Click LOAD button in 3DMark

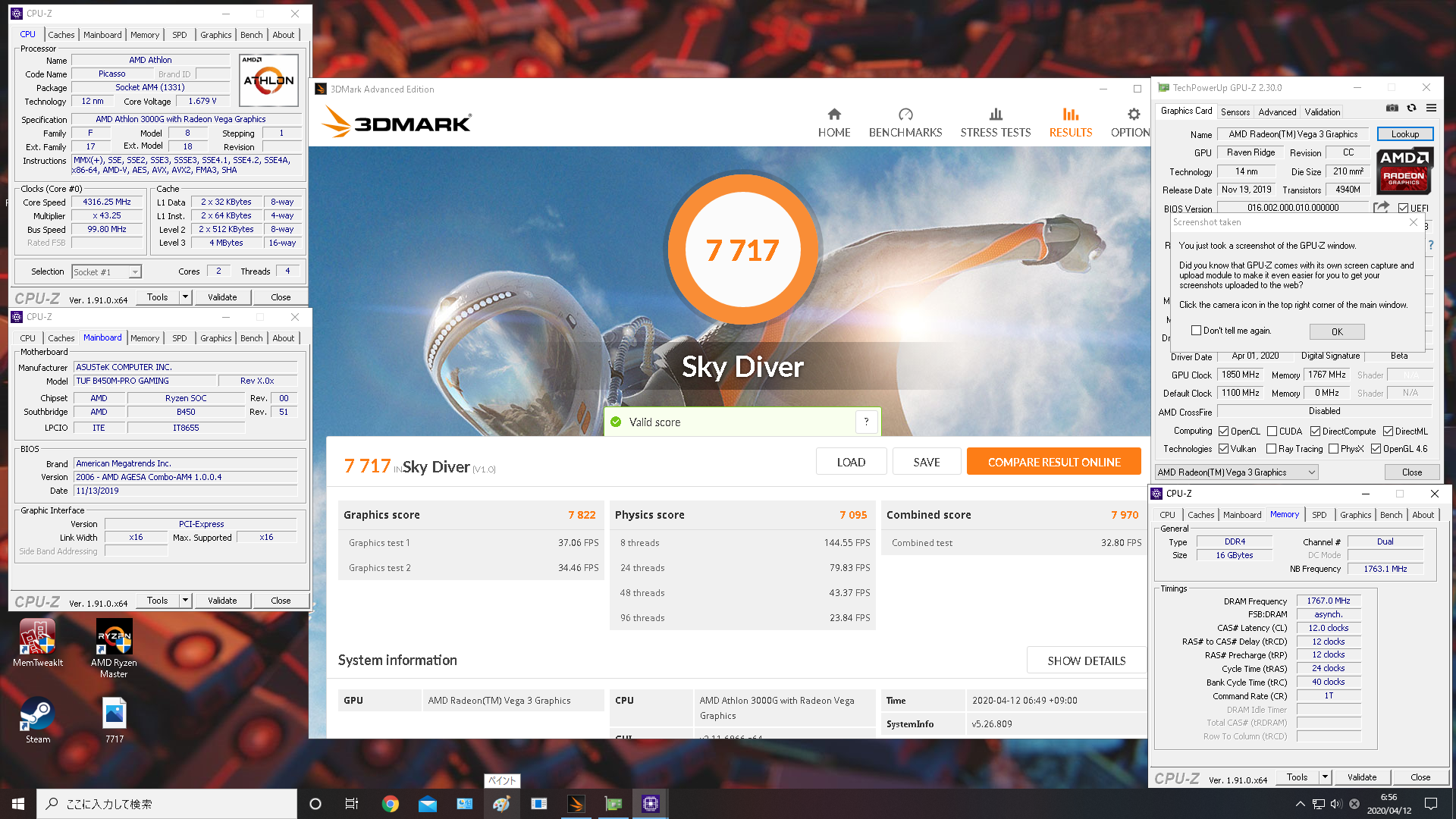(851, 462)
